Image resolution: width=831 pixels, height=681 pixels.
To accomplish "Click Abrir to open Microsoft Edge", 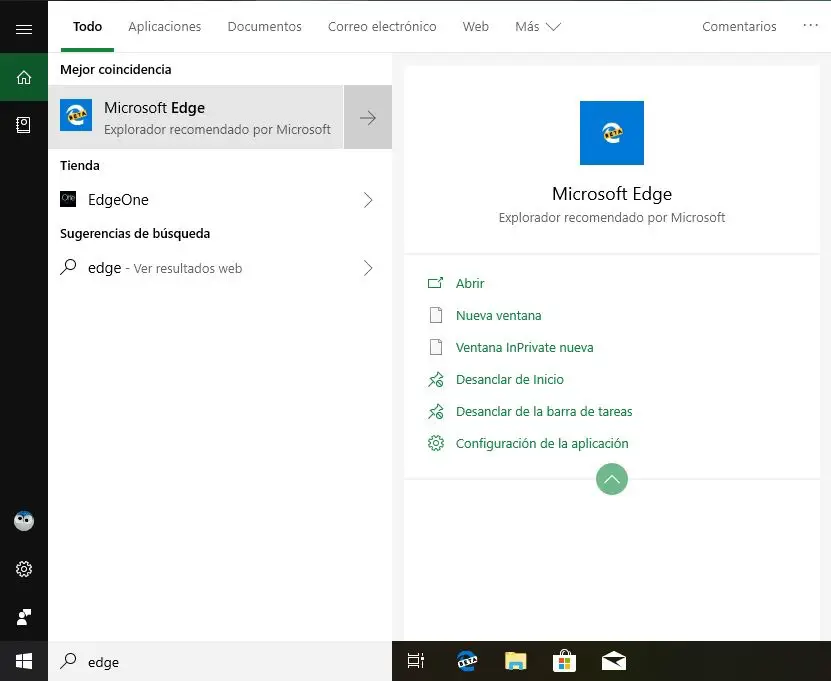I will pos(470,284).
